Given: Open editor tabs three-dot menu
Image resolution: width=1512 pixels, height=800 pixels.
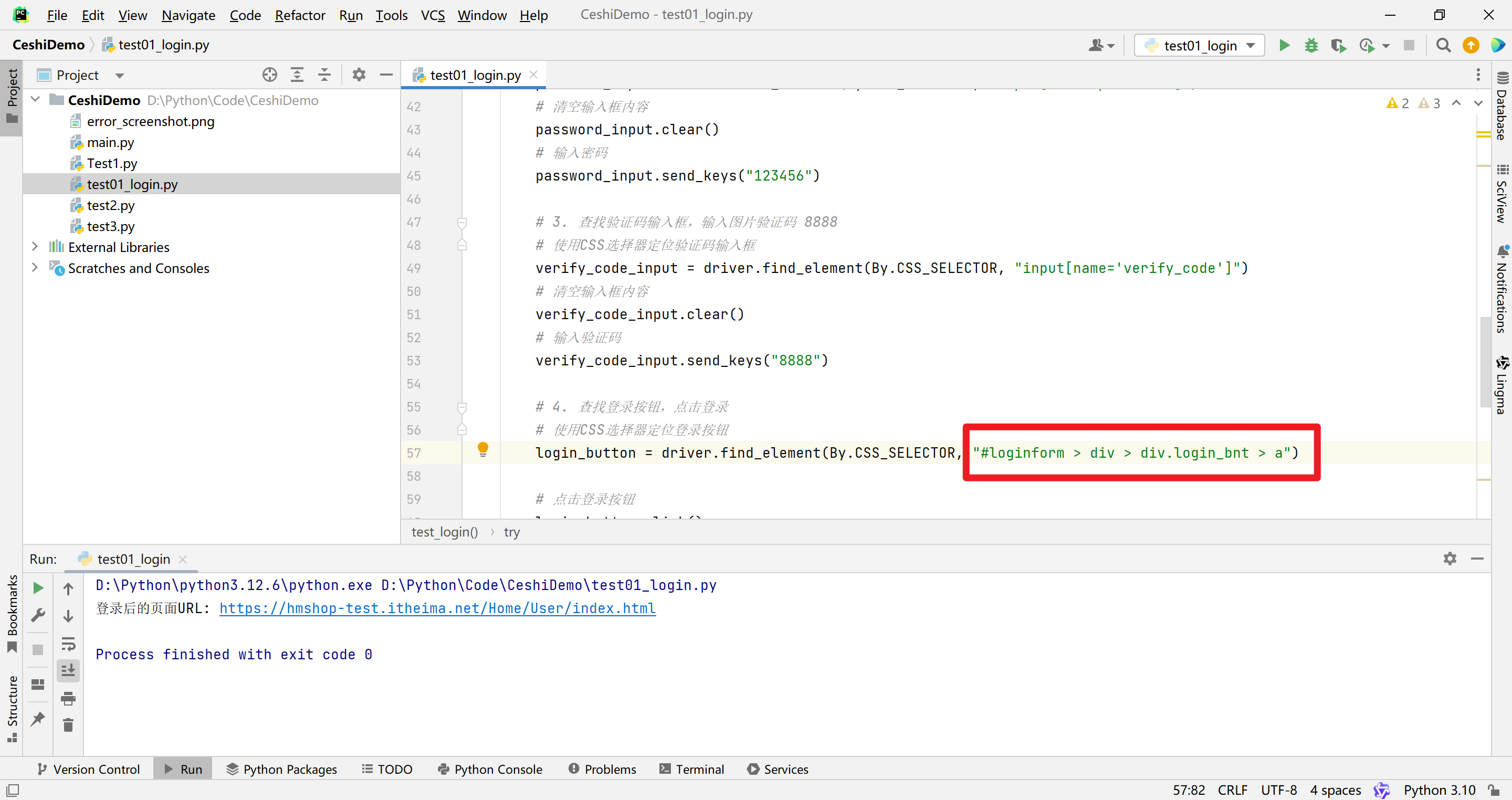Looking at the screenshot, I should [1478, 75].
